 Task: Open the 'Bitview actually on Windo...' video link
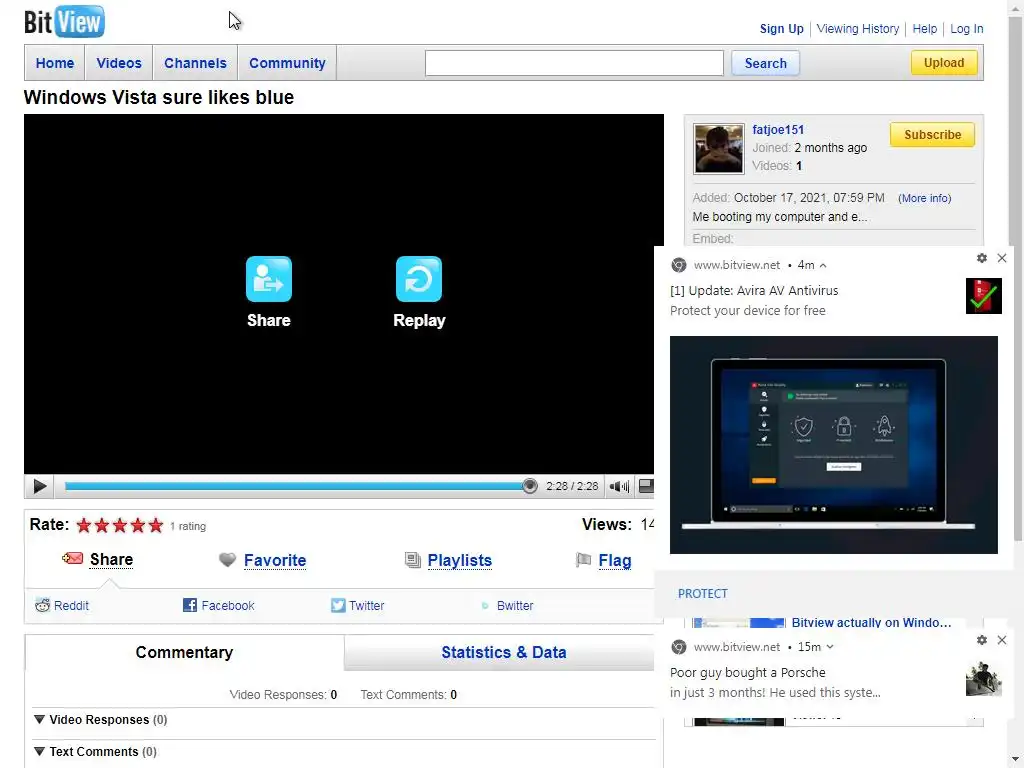click(x=871, y=622)
